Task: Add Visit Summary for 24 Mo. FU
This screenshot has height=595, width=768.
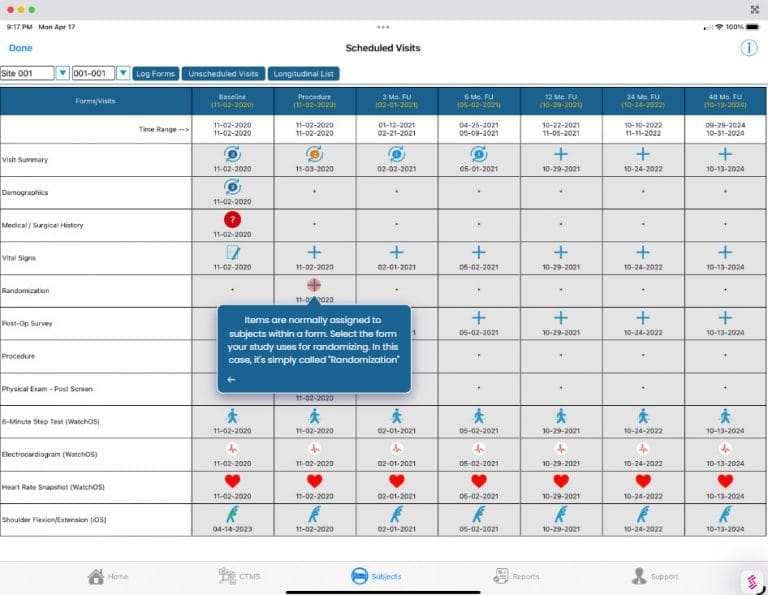Action: [x=643, y=154]
